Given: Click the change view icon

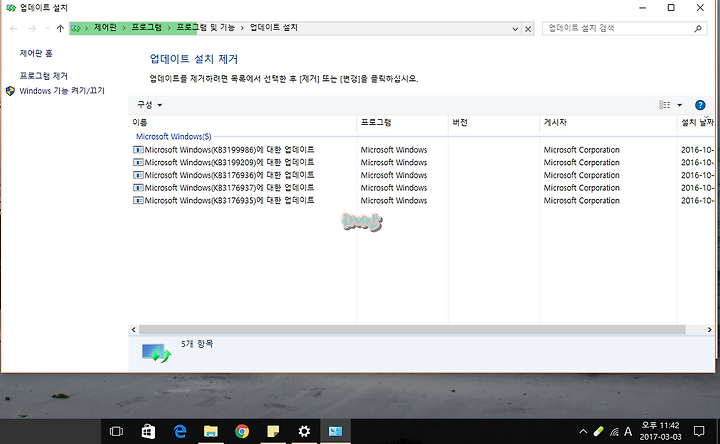Looking at the screenshot, I should (664, 105).
